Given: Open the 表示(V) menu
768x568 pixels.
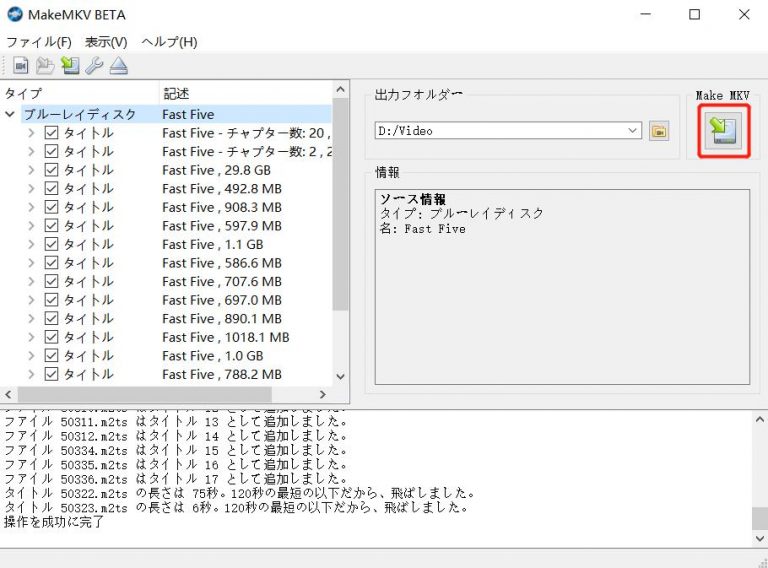Looking at the screenshot, I should 106,42.
